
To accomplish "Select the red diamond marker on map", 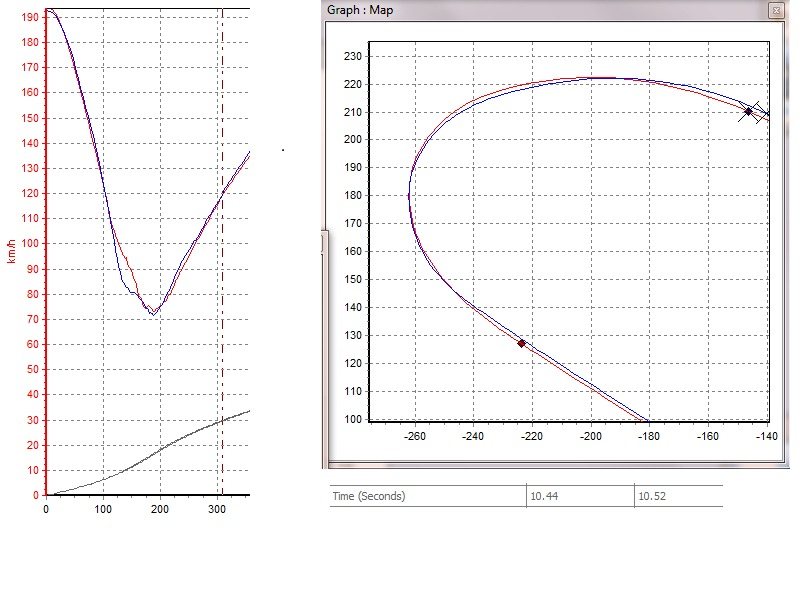I will pos(521,343).
